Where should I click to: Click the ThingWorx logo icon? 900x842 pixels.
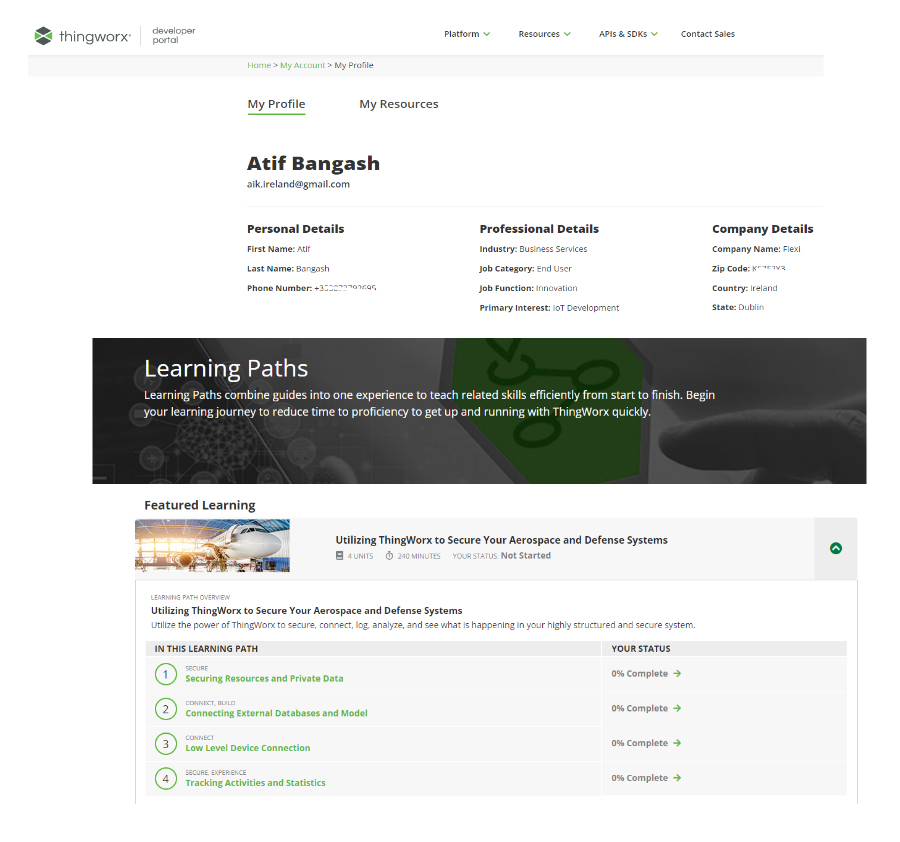click(43, 36)
